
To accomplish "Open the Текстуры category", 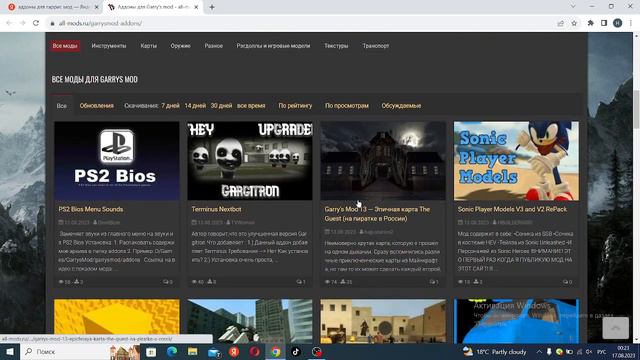I will pos(336,46).
